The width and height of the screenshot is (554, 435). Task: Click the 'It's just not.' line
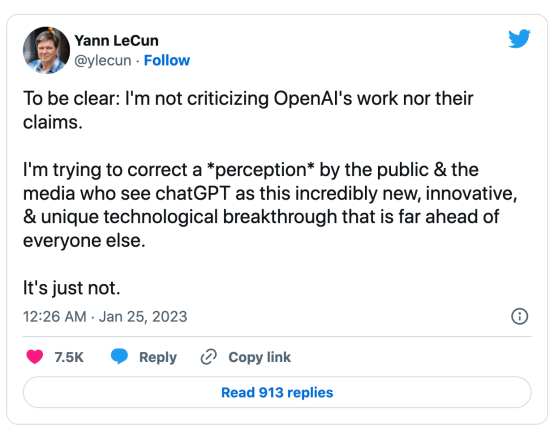click(72, 288)
